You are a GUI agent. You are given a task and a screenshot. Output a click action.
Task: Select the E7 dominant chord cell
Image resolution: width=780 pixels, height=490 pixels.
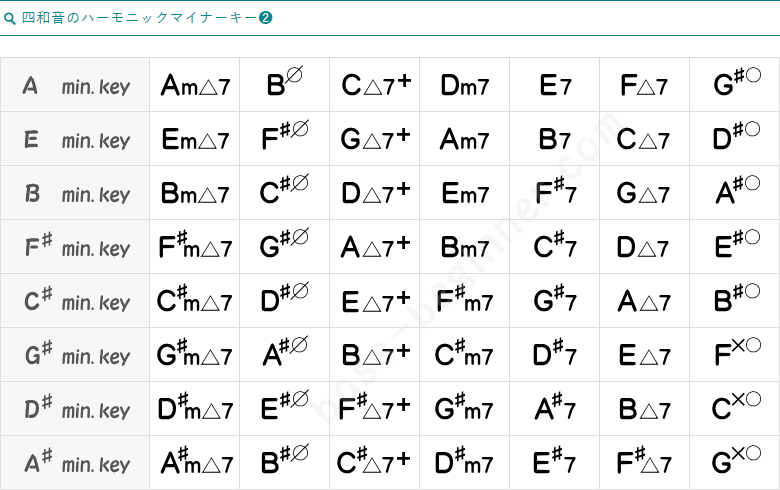[555, 86]
